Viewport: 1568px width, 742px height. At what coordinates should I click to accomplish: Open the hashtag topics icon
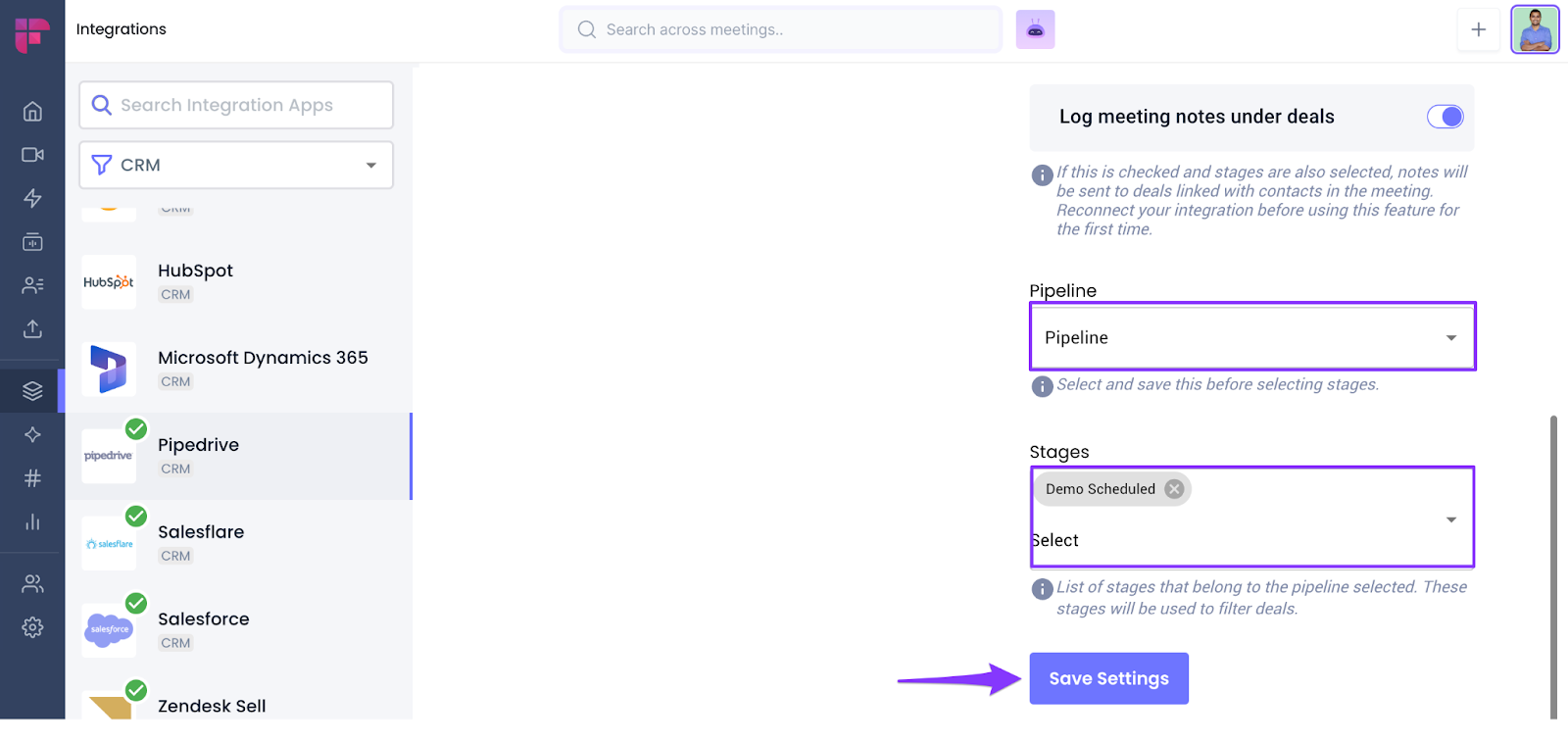point(32,478)
